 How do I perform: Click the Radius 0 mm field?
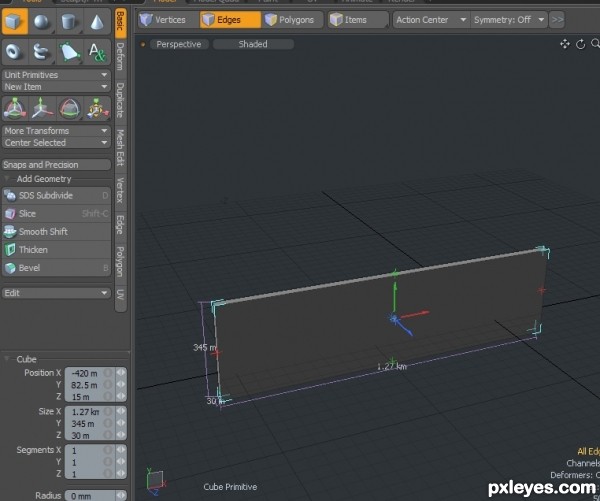tap(90, 496)
